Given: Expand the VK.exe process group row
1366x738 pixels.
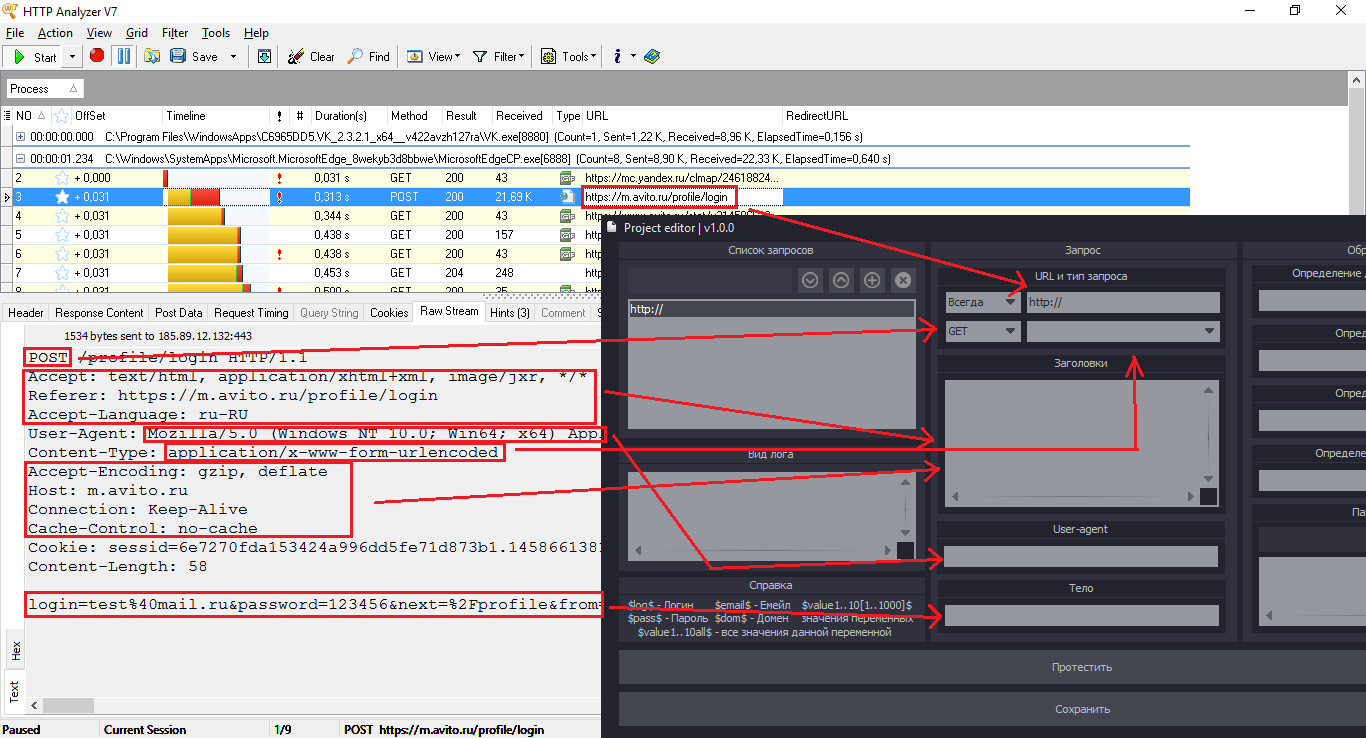Looking at the screenshot, I should click(x=21, y=136).
